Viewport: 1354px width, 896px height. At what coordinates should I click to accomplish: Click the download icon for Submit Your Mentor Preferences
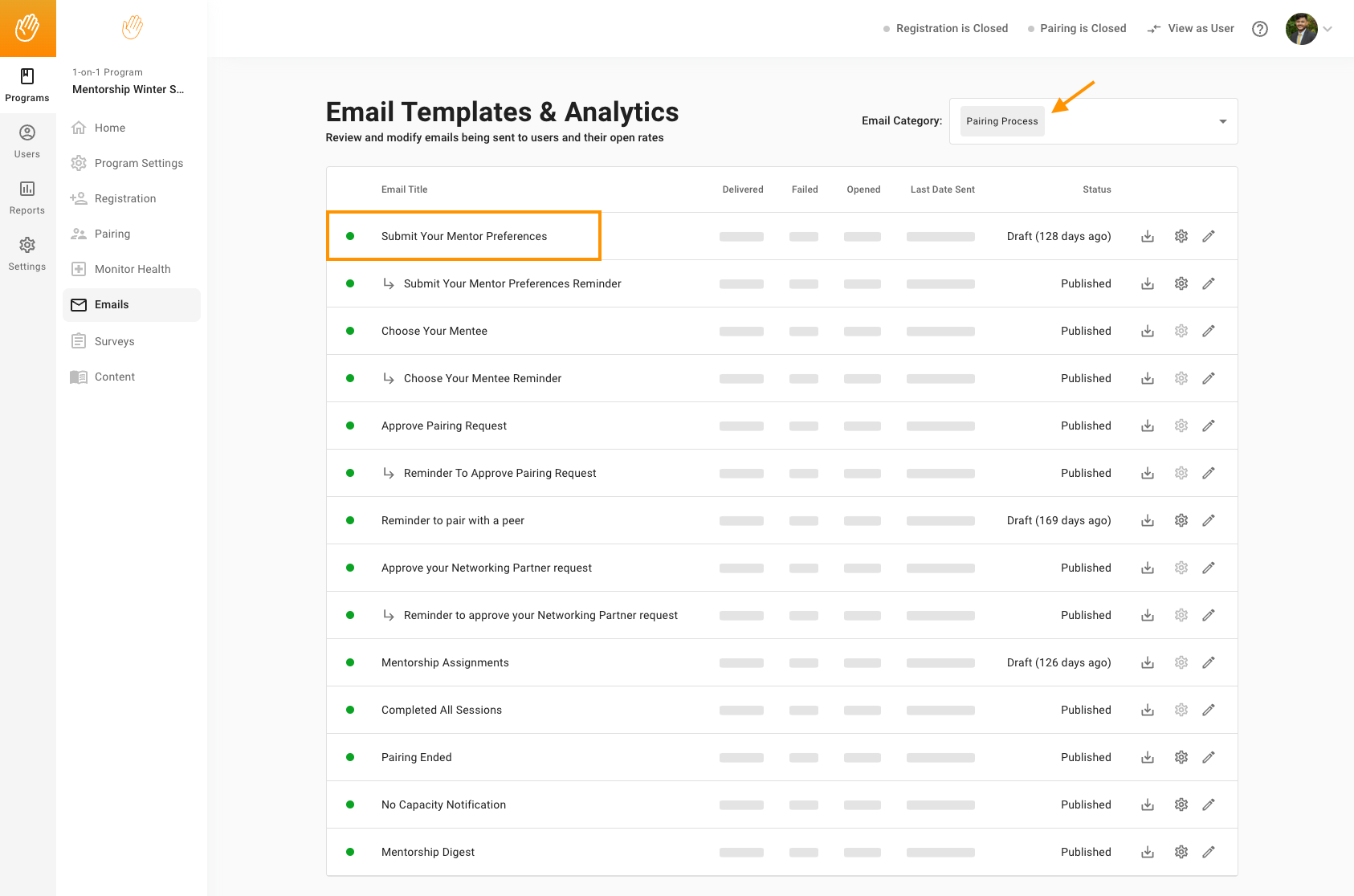pyautogui.click(x=1148, y=236)
